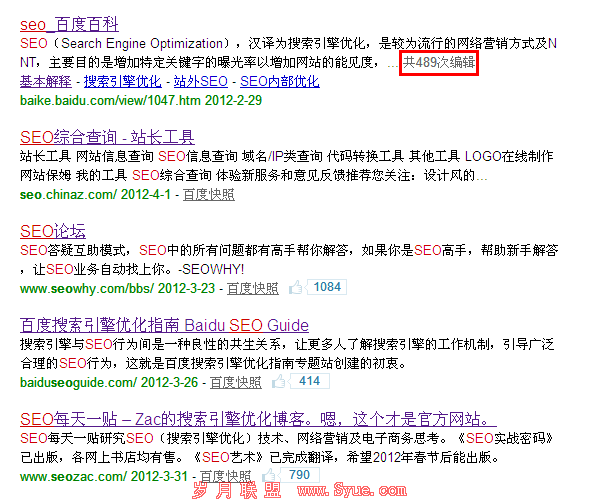The image size is (597, 500).
Task: Click thumbs-up icon for seozac result
Action: click(269, 475)
